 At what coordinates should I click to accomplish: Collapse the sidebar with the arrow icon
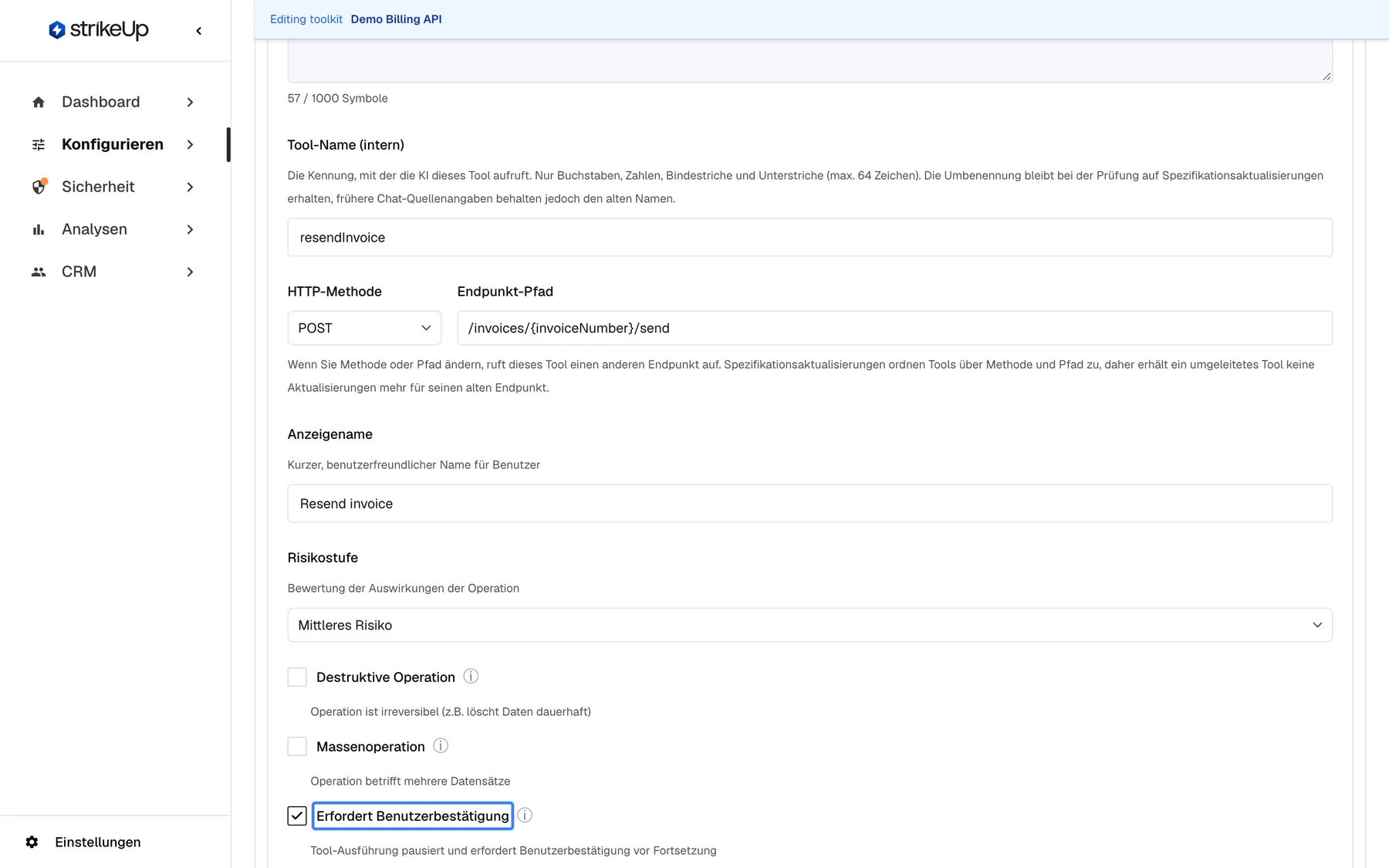click(199, 31)
